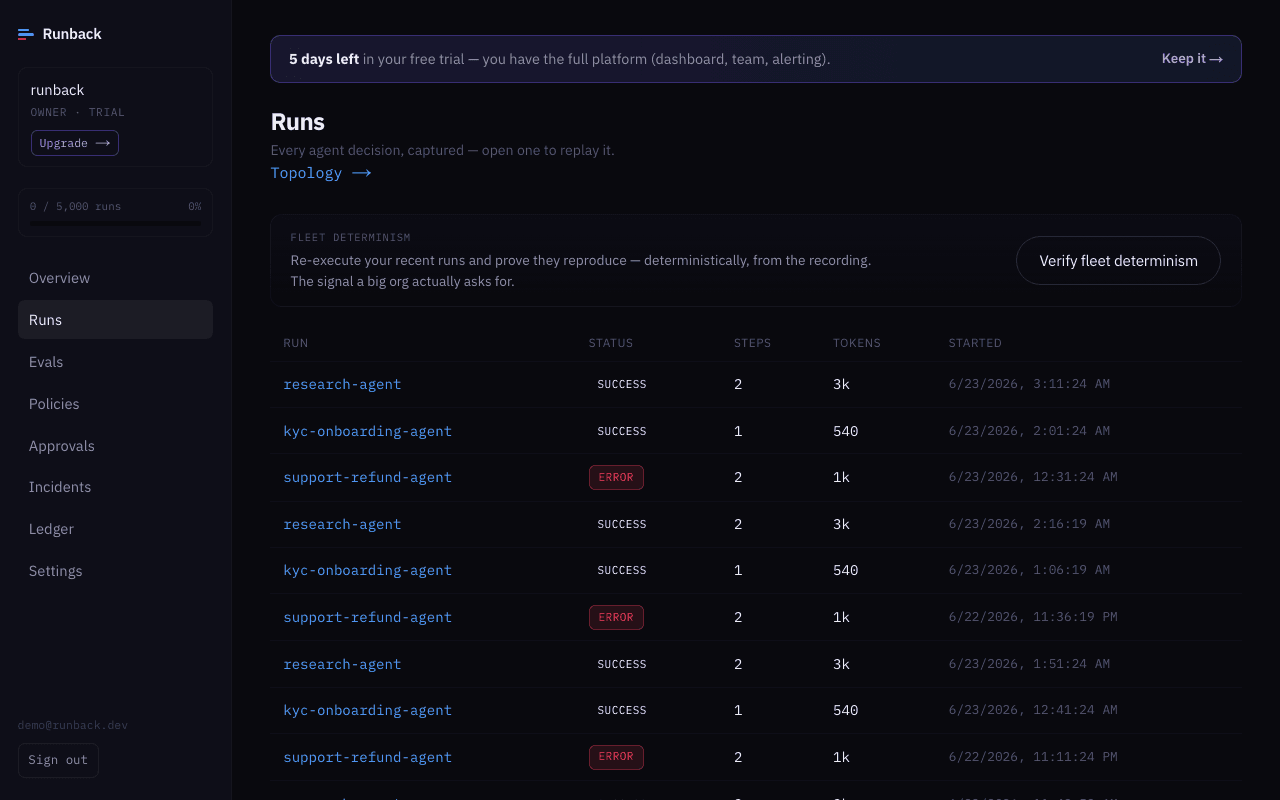Click the 'runback' organization name
The width and height of the screenshot is (1280, 800).
[x=58, y=90]
